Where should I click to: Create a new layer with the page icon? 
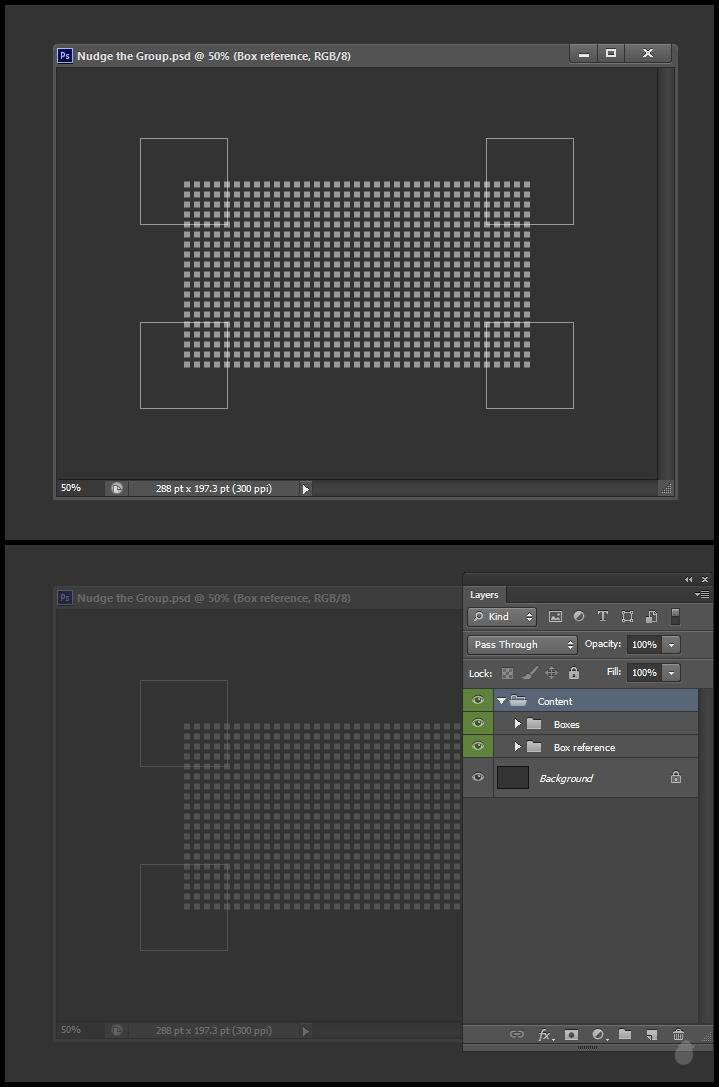click(x=651, y=1035)
